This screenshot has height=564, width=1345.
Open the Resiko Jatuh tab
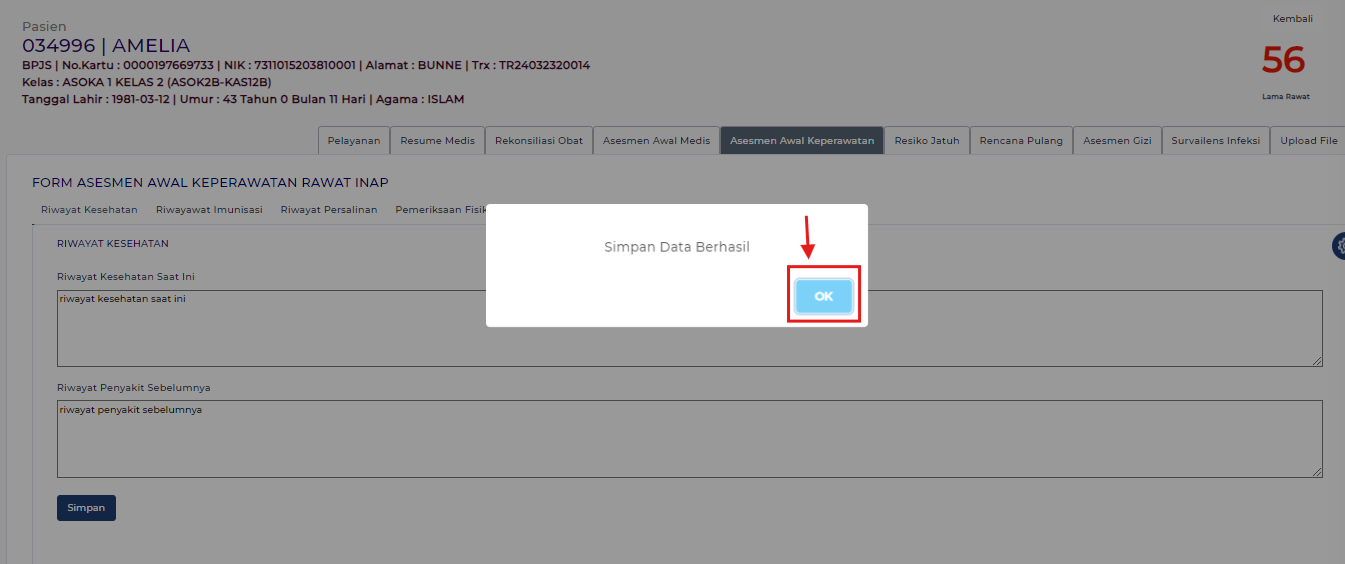927,141
